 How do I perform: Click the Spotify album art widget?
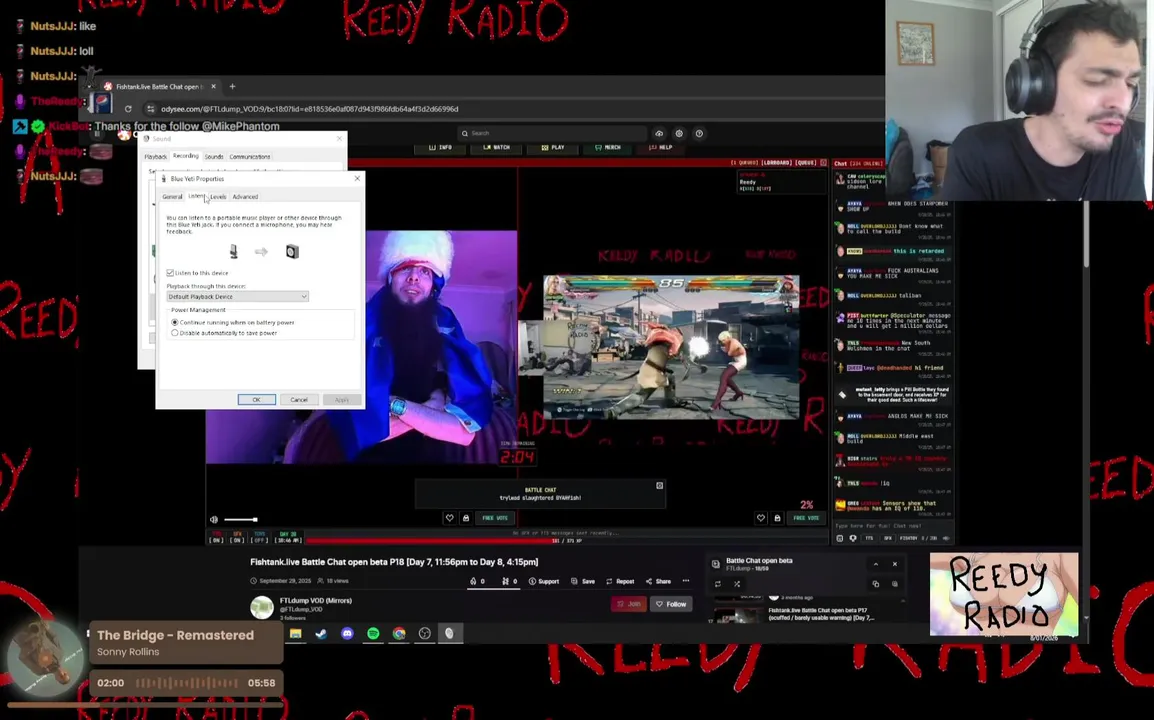point(46,658)
